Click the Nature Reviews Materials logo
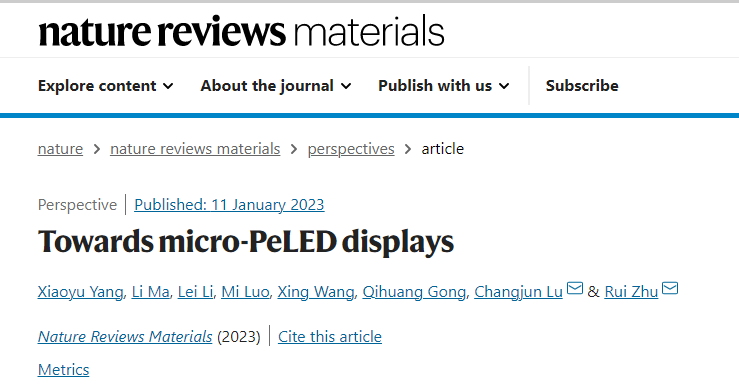 click(x=241, y=32)
